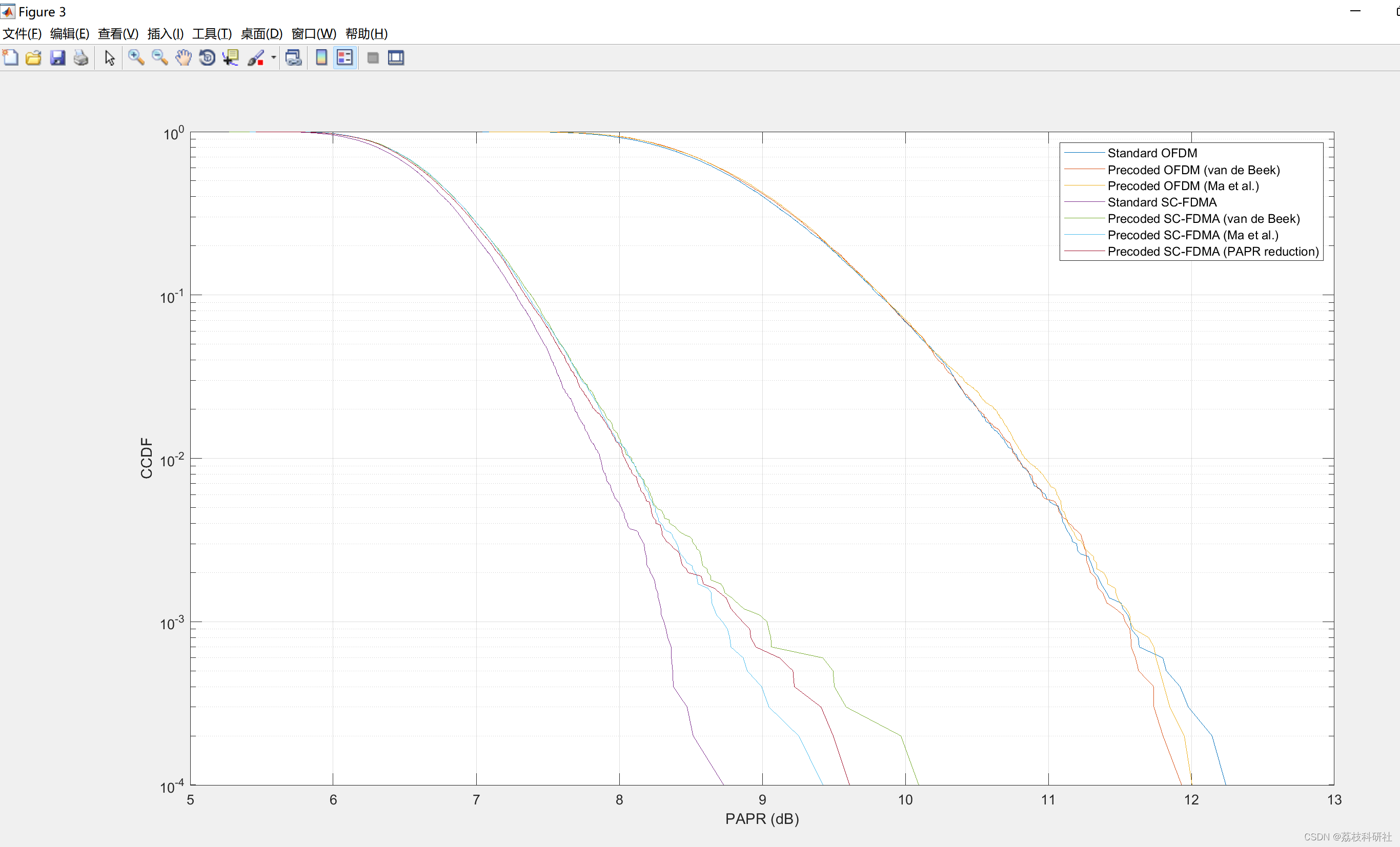Click the purple Standard SC-FDMA legend line sample
The height and width of the screenshot is (847, 1400).
(x=1084, y=202)
